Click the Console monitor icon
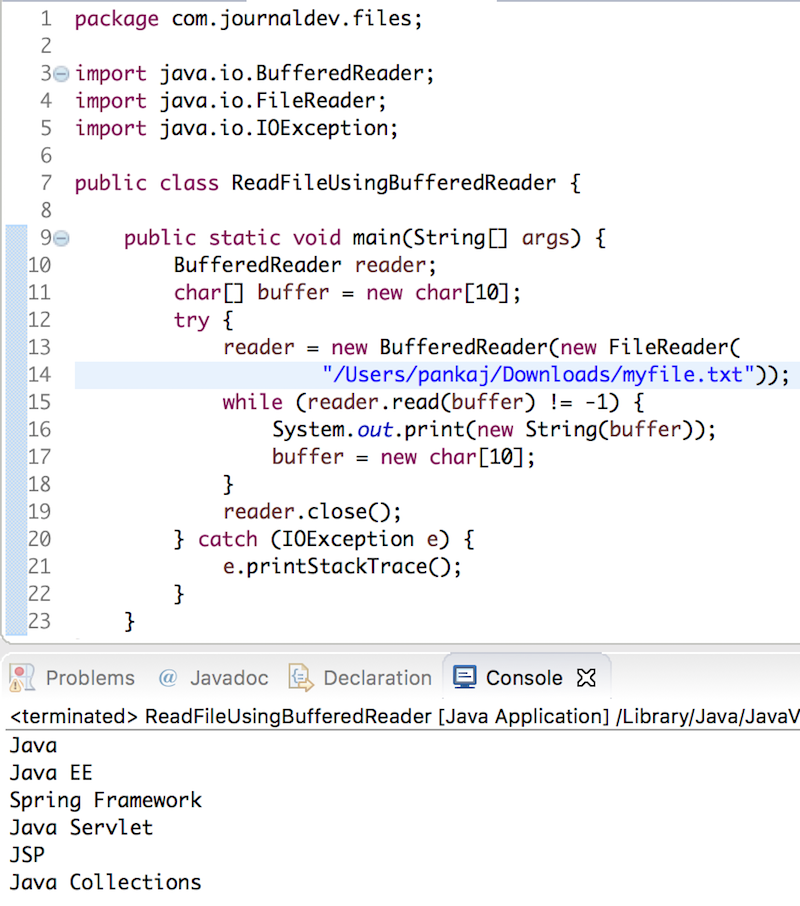 tap(465, 677)
